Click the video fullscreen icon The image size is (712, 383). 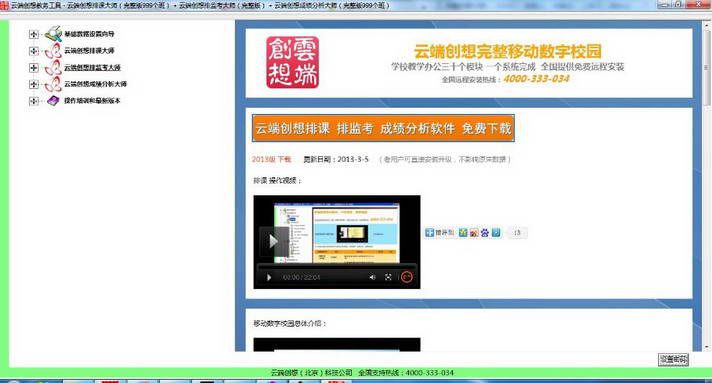[x=388, y=277]
